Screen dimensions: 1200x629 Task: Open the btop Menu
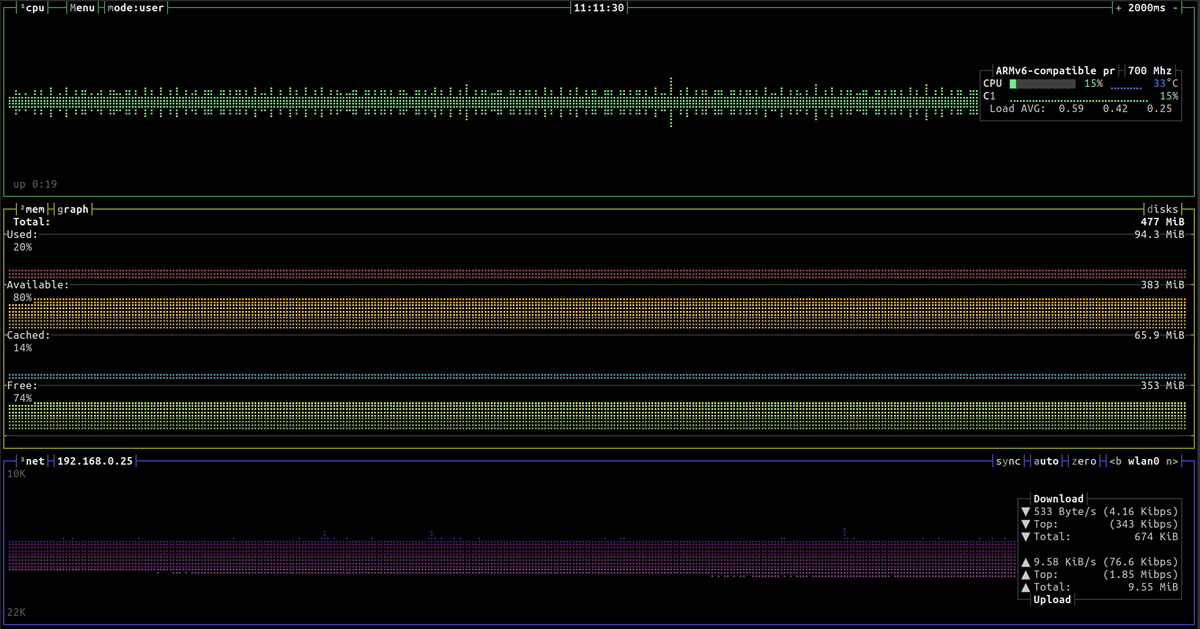point(82,8)
